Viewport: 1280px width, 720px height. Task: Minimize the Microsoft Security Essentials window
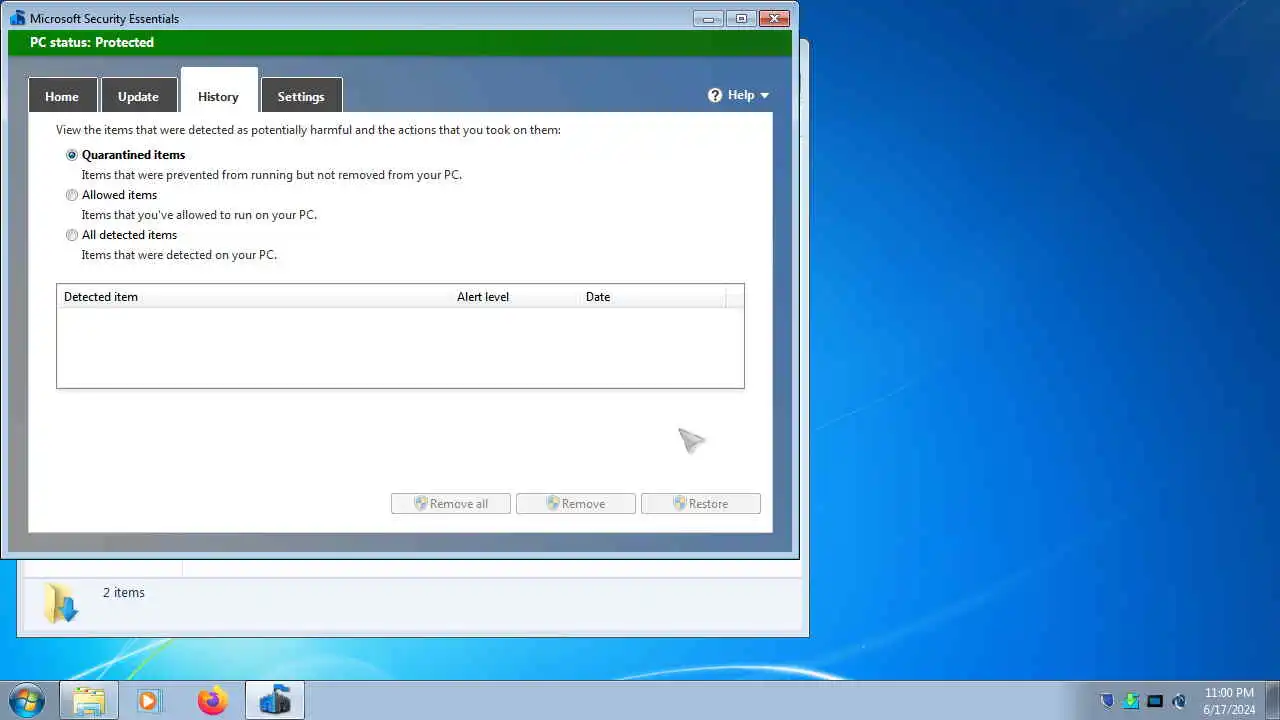(708, 18)
